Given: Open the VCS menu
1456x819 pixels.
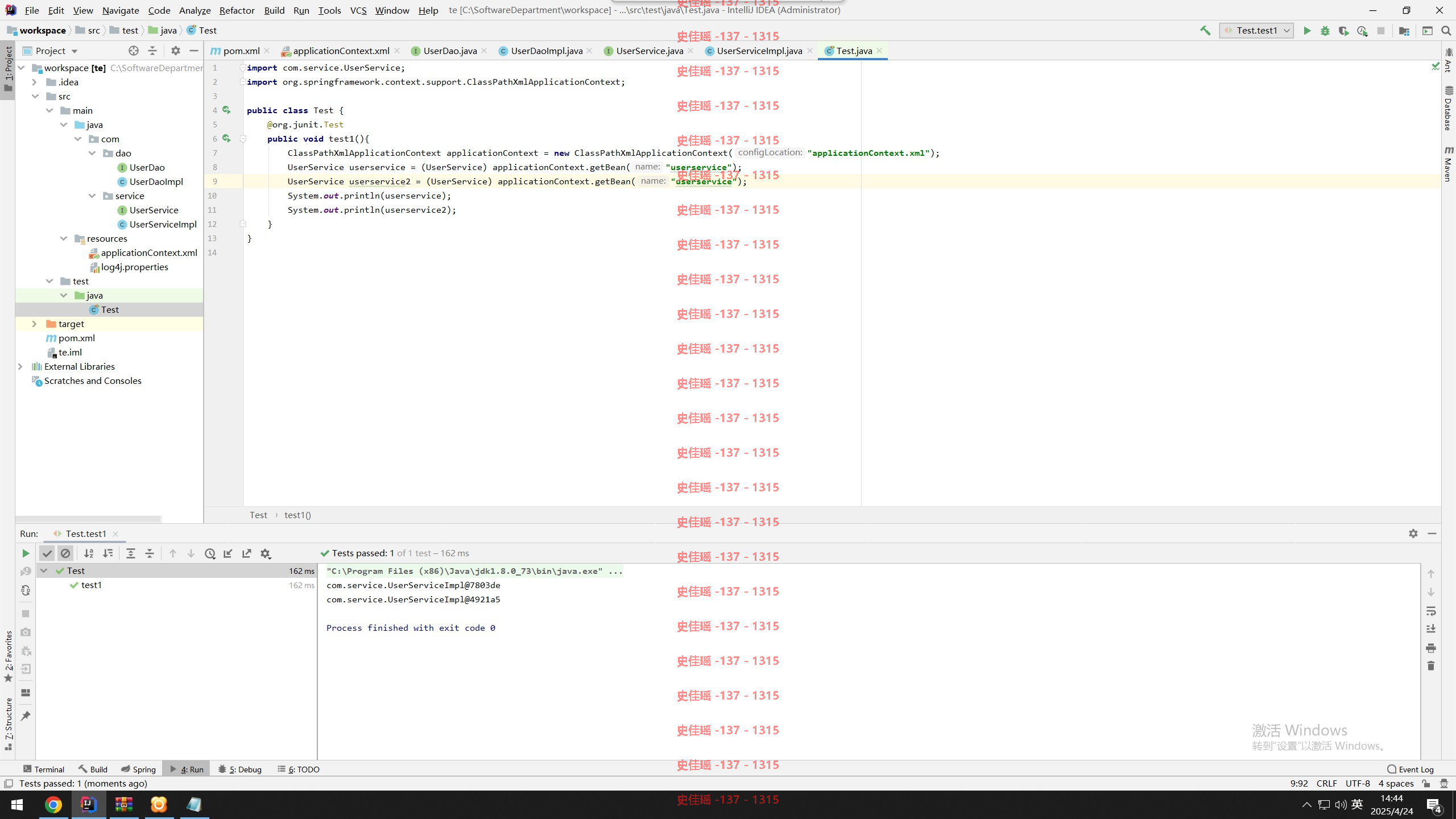Looking at the screenshot, I should point(358,10).
